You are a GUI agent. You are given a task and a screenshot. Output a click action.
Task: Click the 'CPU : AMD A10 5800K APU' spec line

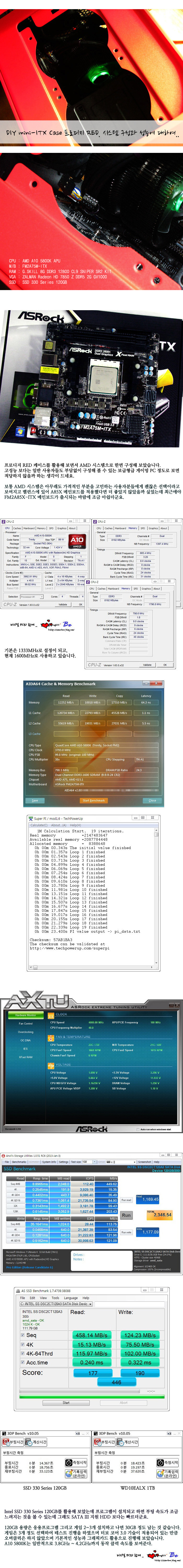[x=35, y=261]
